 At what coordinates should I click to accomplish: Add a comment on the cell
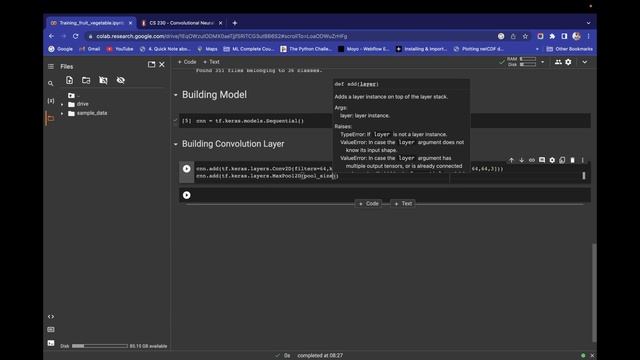(x=542, y=160)
